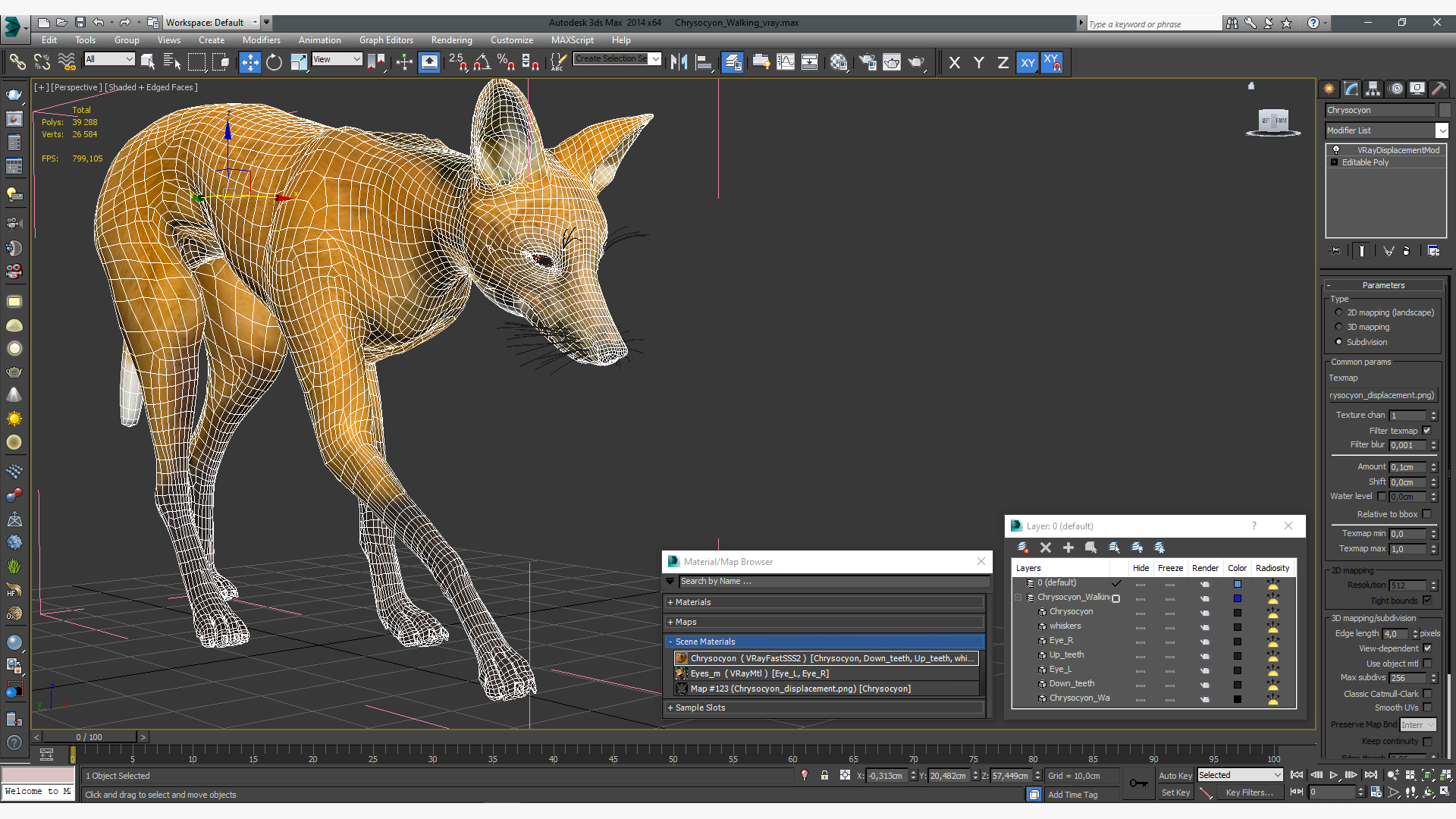
Task: Toggle the Percent Snap button
Action: (507, 62)
